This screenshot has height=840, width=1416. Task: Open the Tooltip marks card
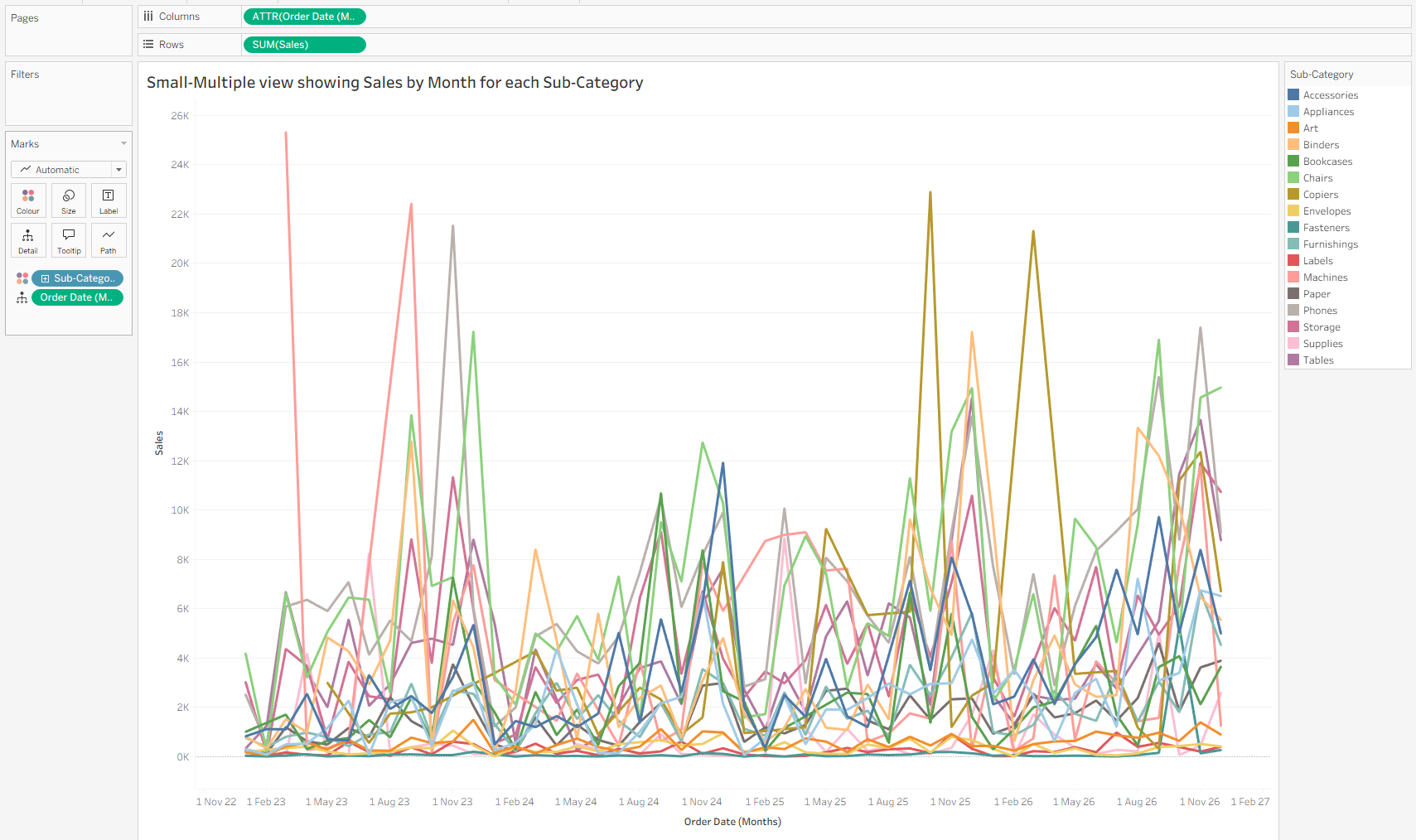[69, 240]
